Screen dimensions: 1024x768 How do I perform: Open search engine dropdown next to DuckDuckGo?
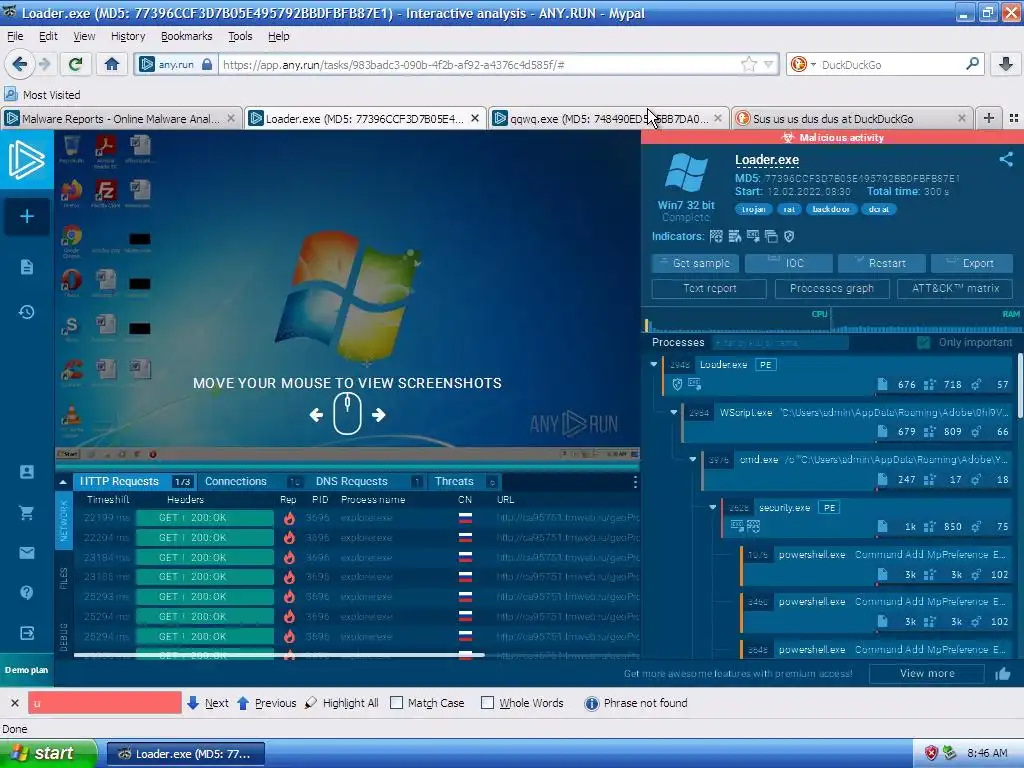click(x=813, y=64)
